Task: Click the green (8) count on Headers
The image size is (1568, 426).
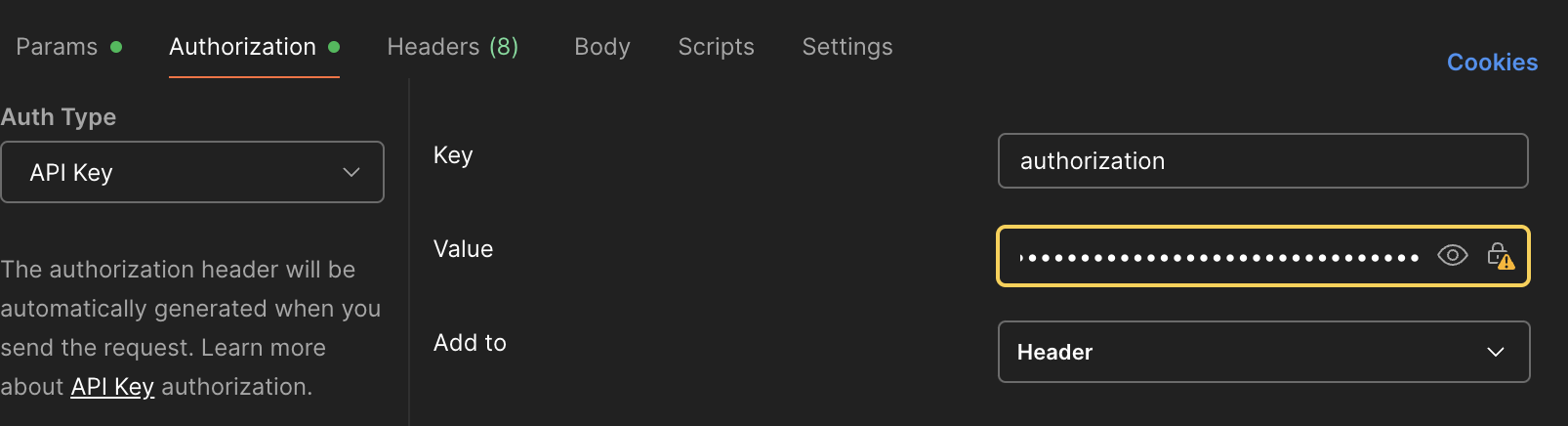Action: click(x=504, y=47)
